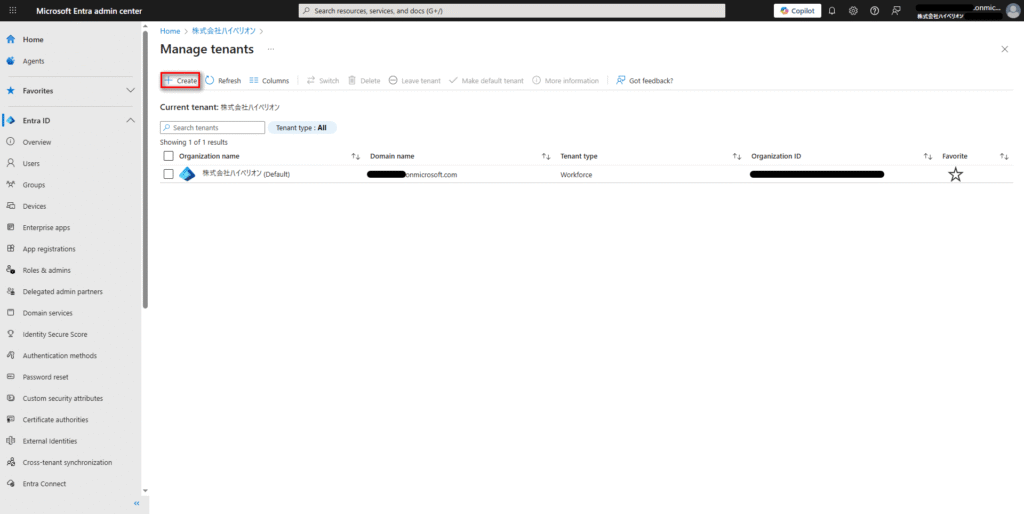Select all tenants with header checkbox

(168, 156)
